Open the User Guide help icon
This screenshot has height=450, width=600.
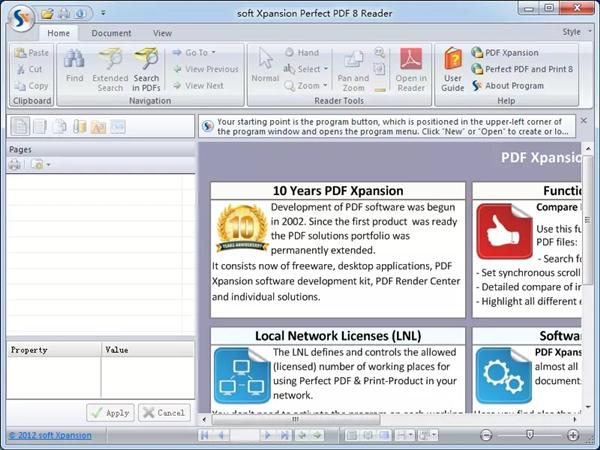453,70
